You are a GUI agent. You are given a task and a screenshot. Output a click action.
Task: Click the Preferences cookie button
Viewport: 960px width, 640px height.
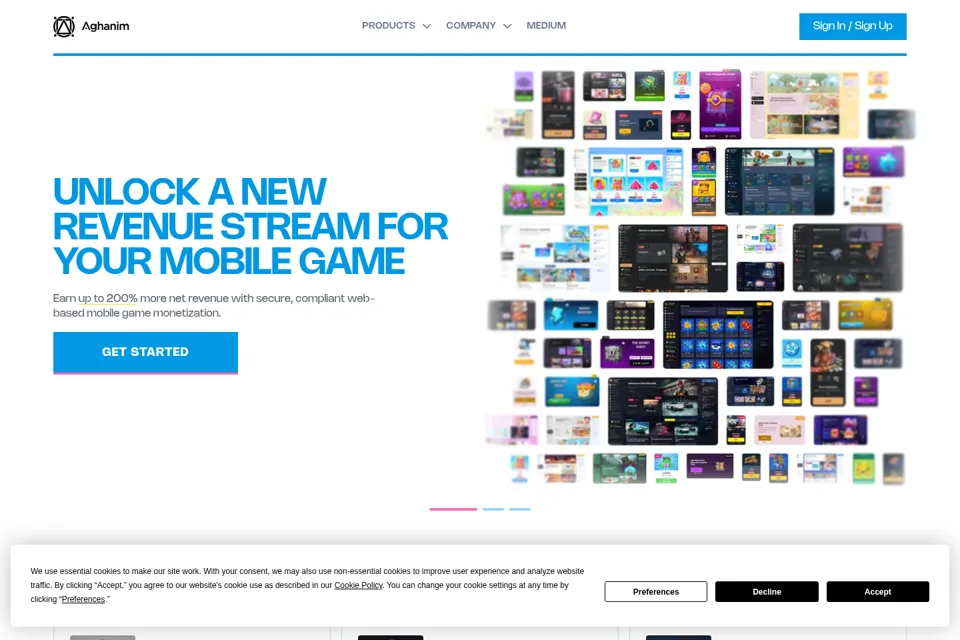[656, 592]
